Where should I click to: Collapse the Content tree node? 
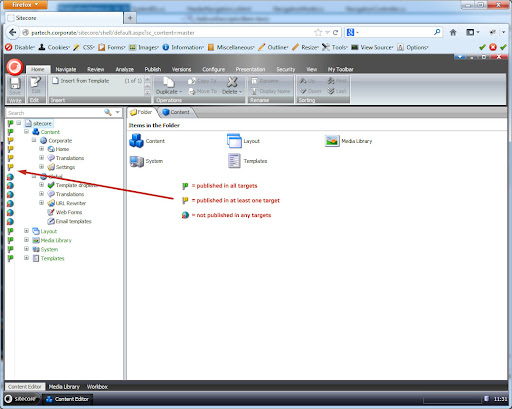26,132
